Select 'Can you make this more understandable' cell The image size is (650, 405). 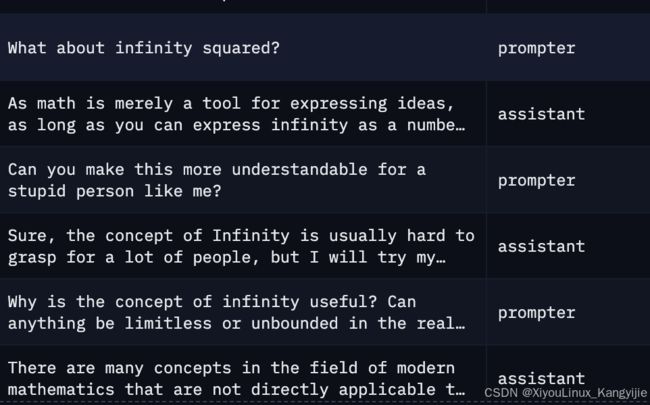[243, 180]
